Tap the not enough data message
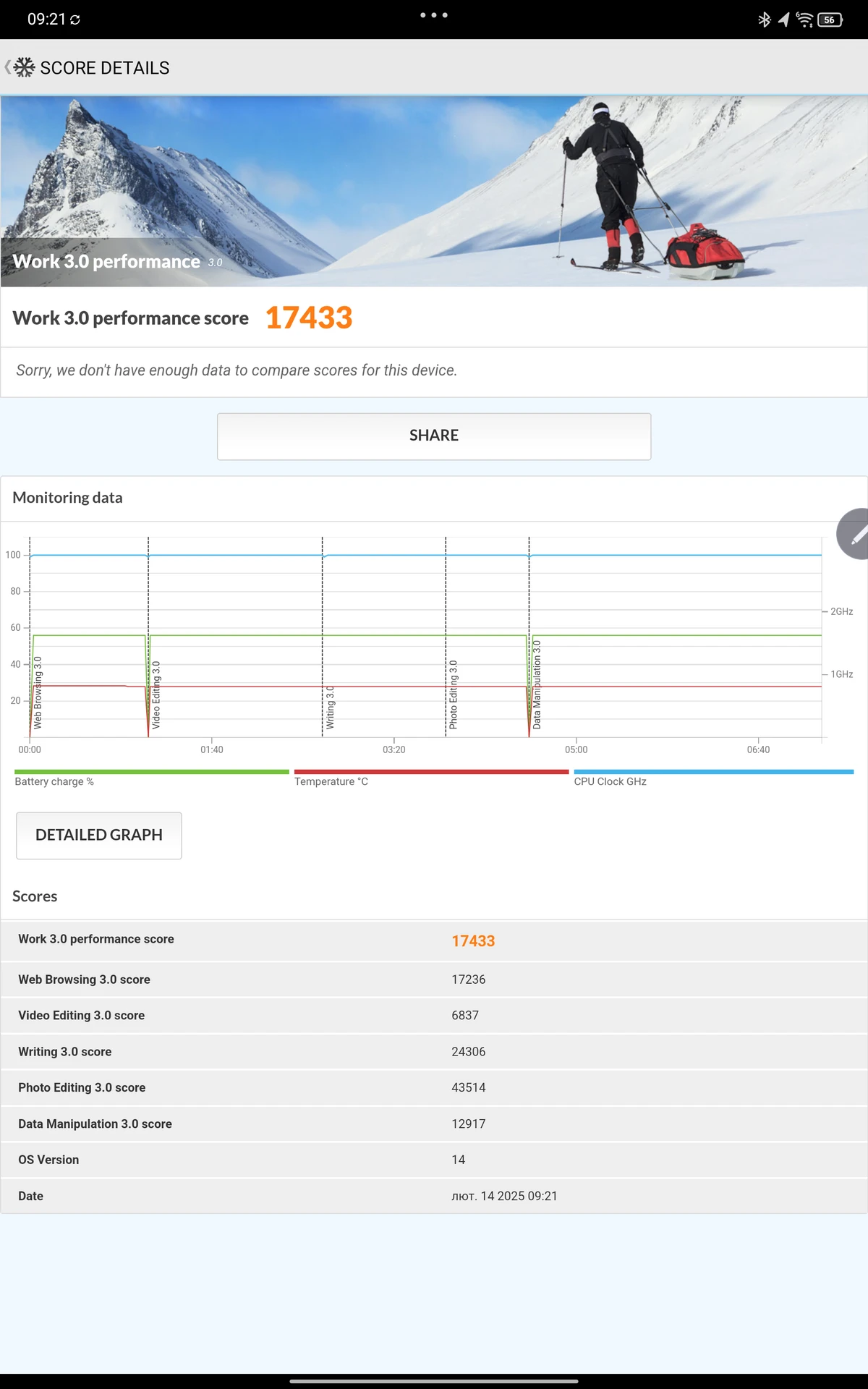This screenshot has height=1389, width=868. click(x=237, y=370)
